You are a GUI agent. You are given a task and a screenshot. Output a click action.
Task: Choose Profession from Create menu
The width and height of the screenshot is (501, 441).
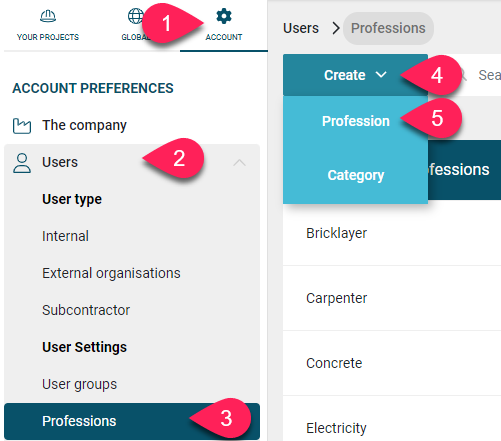click(355, 121)
